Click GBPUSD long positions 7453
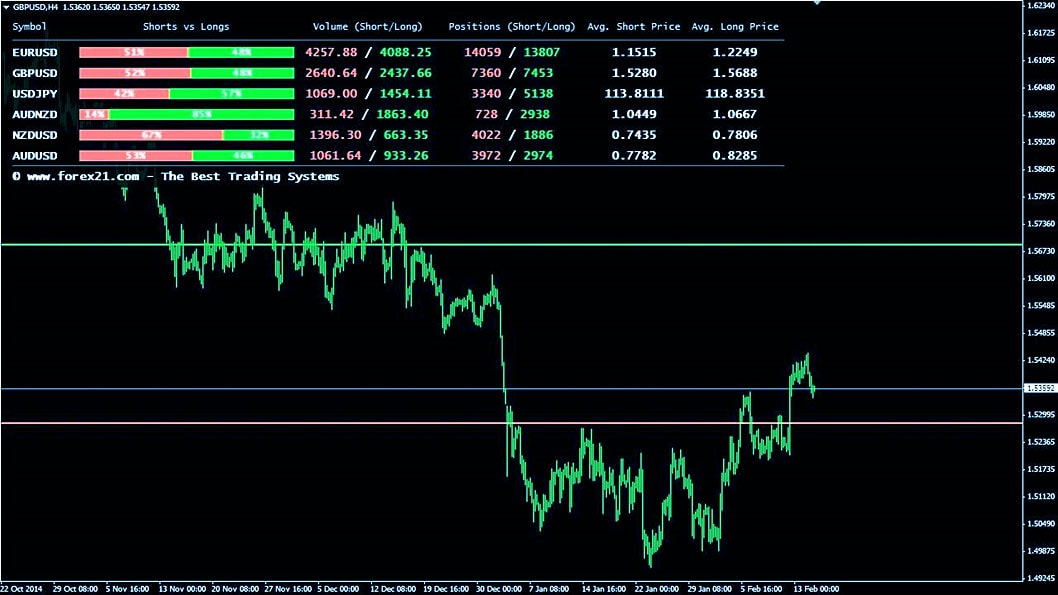This screenshot has width=1058, height=595. (538, 73)
